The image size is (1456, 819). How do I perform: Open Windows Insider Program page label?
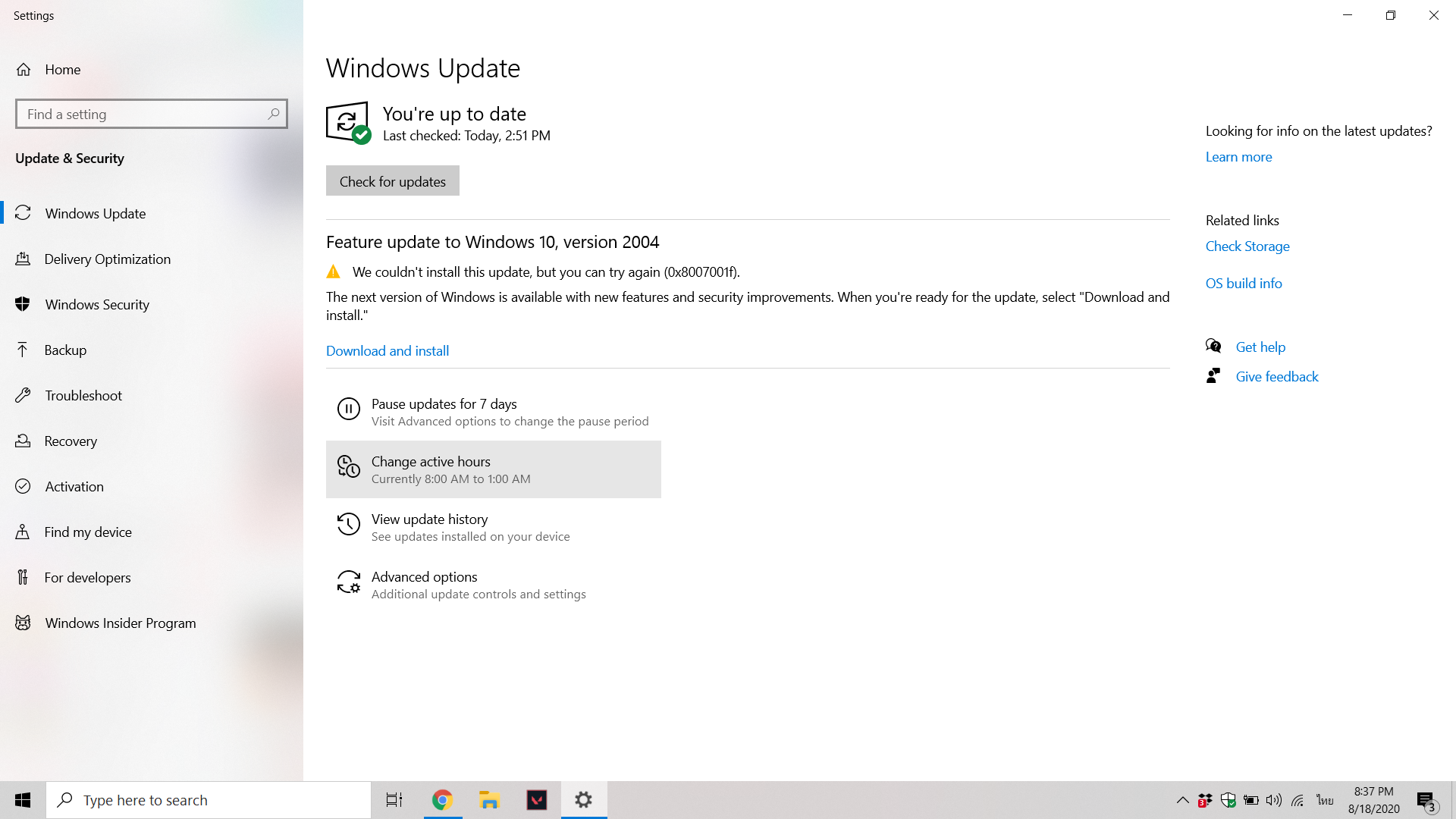(x=121, y=623)
